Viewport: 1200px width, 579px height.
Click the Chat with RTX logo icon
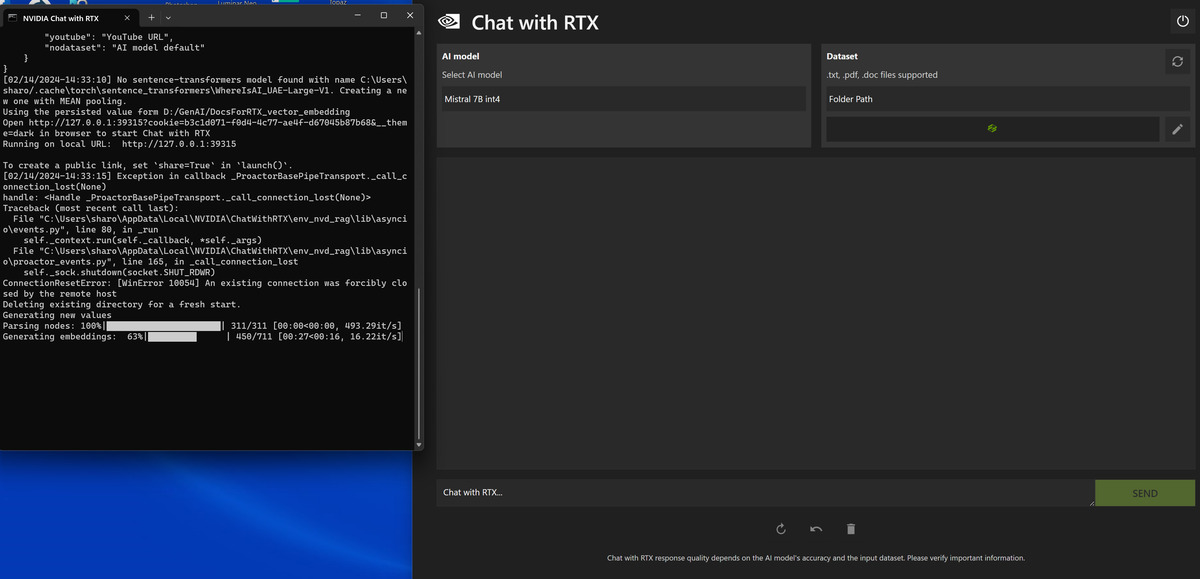[x=448, y=22]
